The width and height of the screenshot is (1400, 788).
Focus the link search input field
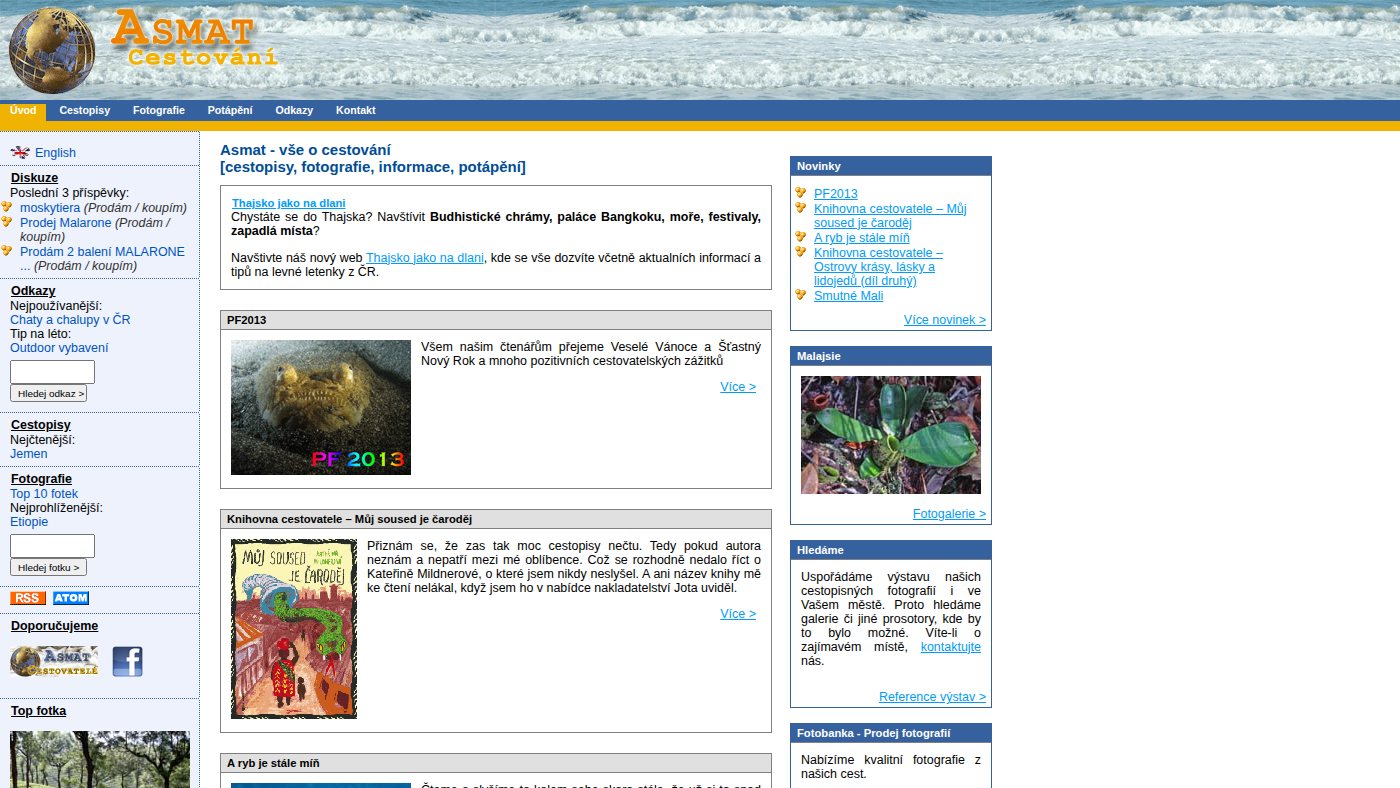tap(52, 372)
